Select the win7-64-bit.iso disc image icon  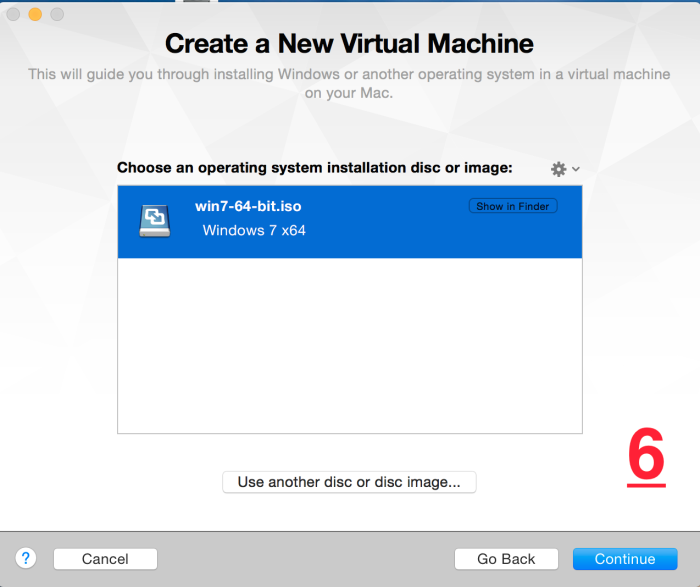[x=154, y=221]
